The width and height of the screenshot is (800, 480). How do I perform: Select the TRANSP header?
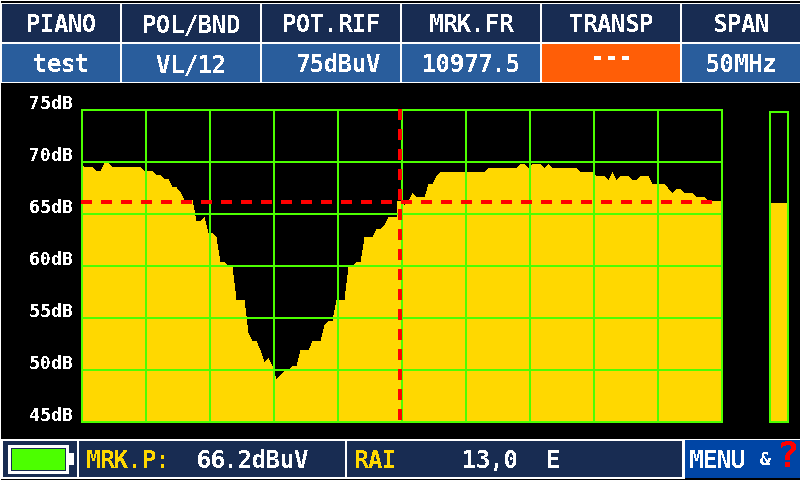point(611,23)
